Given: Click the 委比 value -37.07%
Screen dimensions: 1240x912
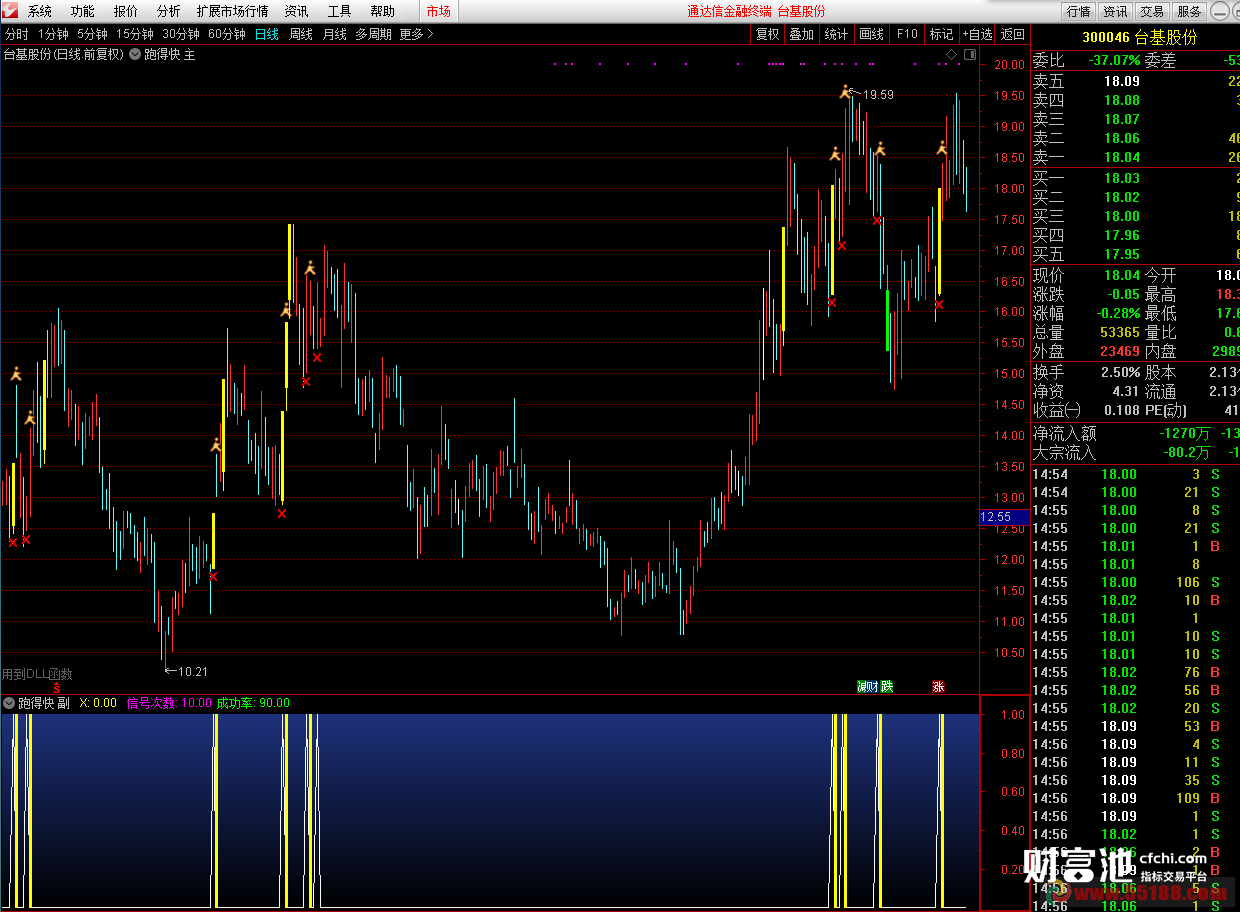Looking at the screenshot, I should coord(1114,61).
